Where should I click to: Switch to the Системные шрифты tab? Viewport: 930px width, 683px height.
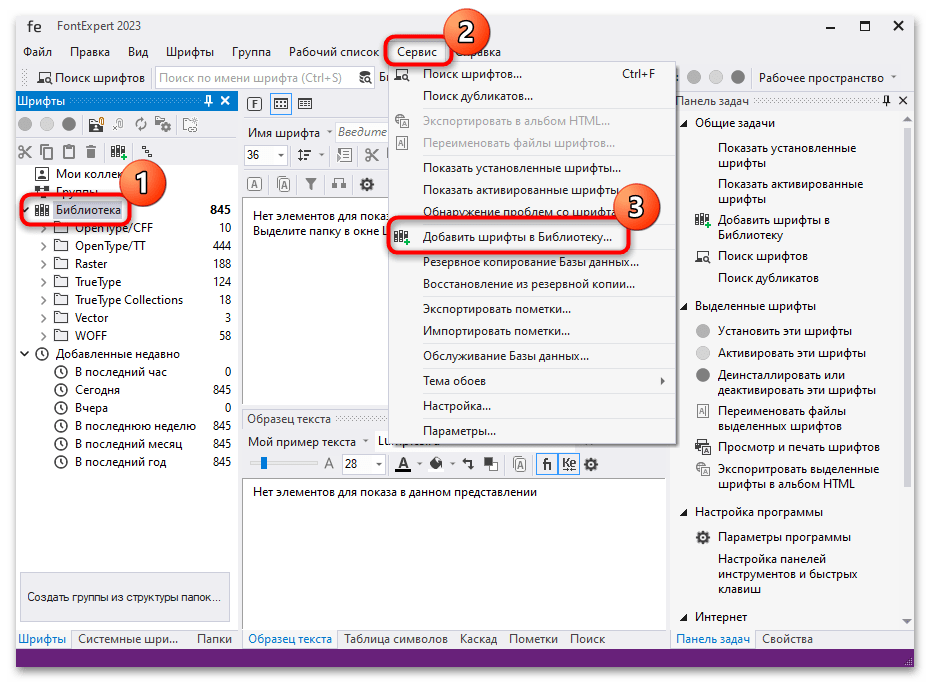pos(128,639)
